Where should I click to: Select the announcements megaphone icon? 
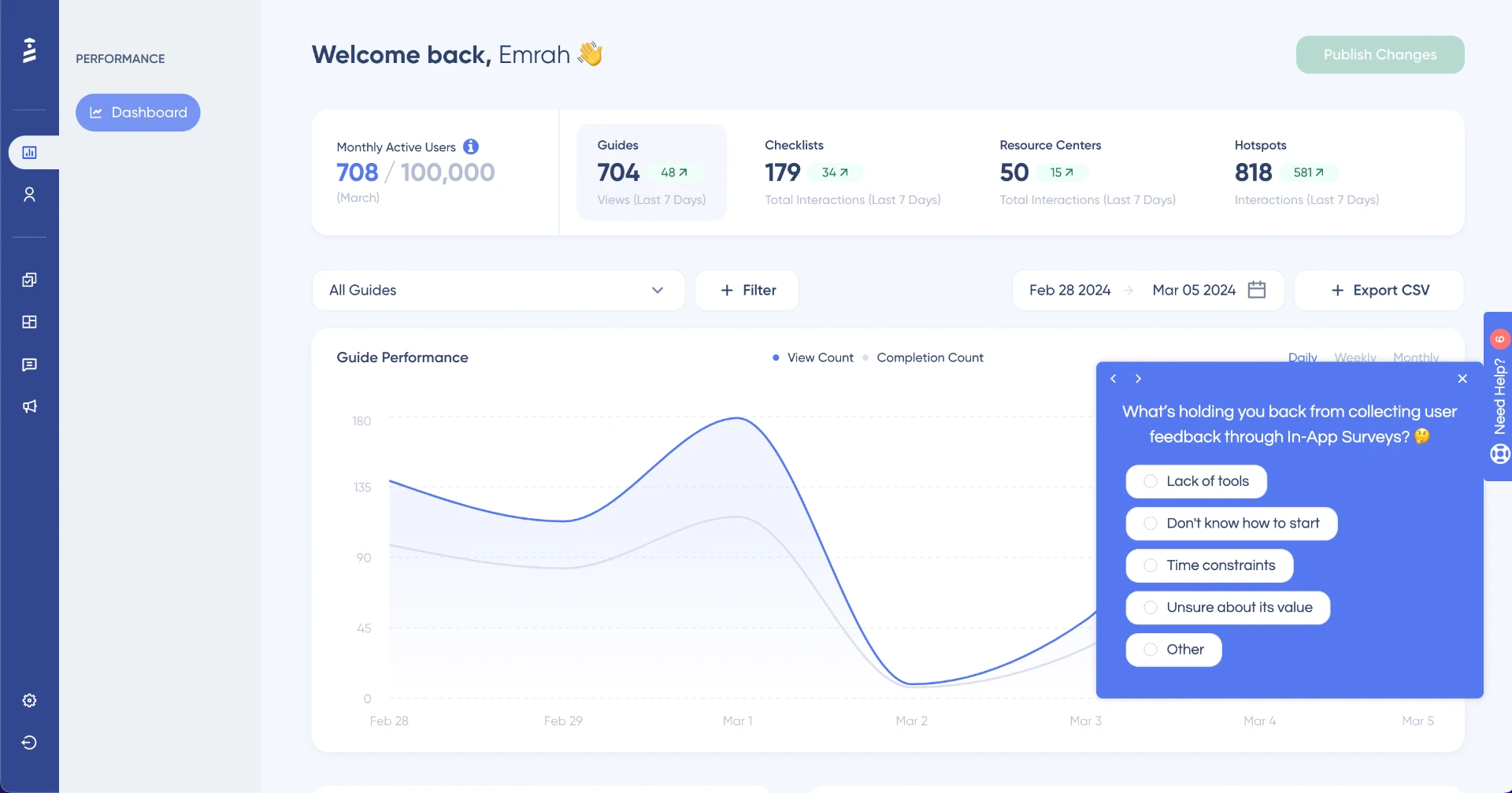click(x=30, y=406)
